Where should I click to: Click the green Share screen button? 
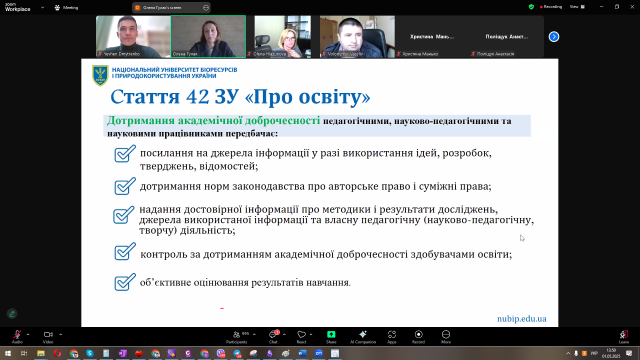coord(331,336)
